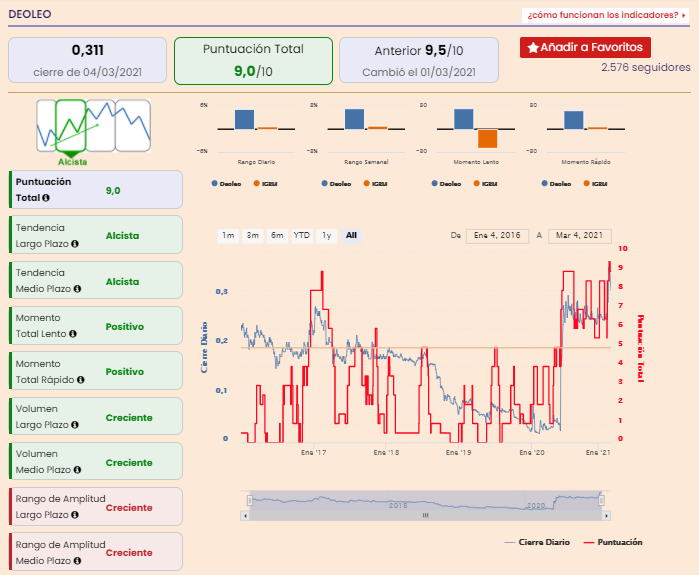The height and width of the screenshot is (575, 699).
Task: Click navigator scrollbar right arrow
Action: [606, 516]
